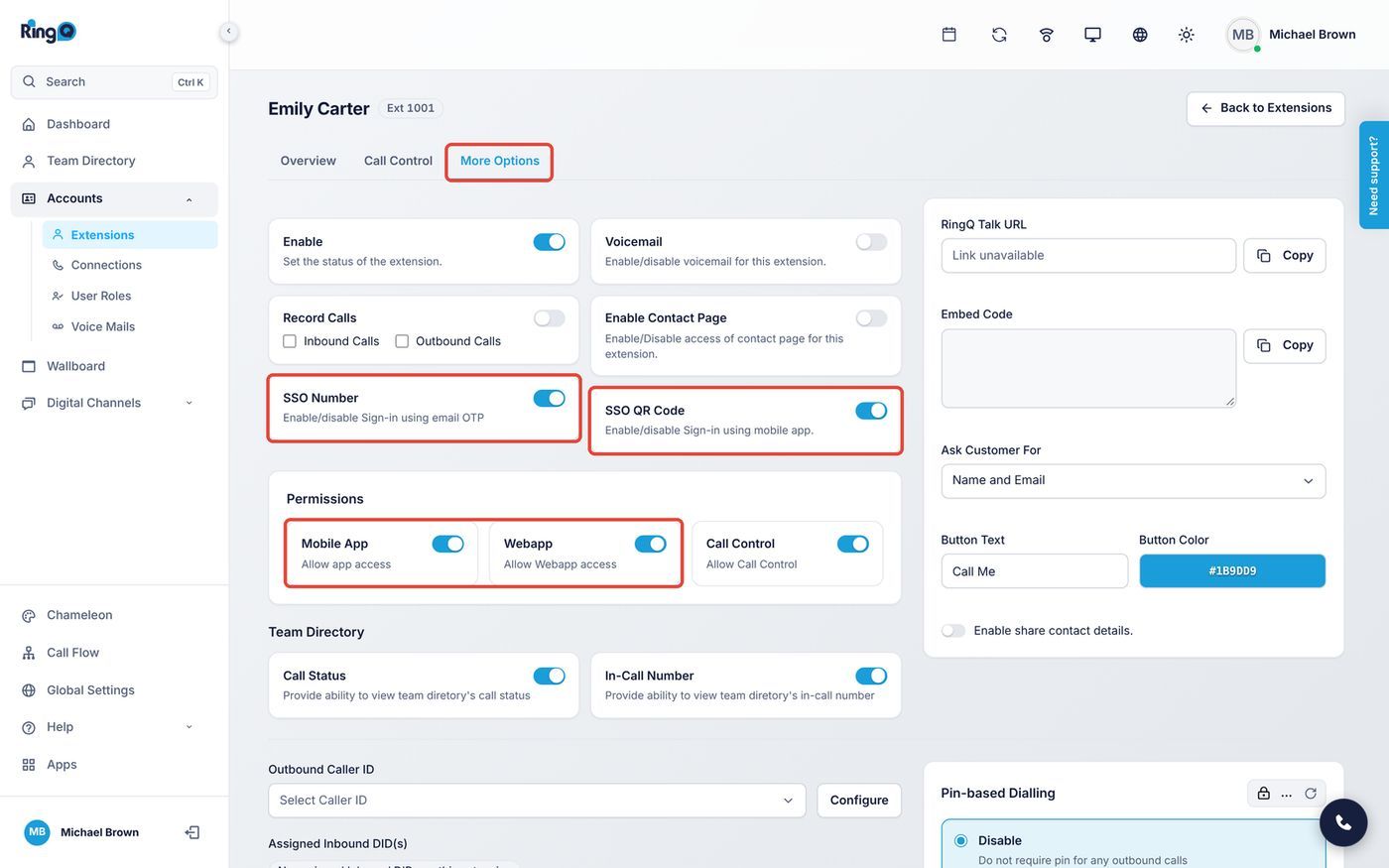The width and height of the screenshot is (1389, 868).
Task: Open the Ask Customer For dropdown
Action: 1133,480
